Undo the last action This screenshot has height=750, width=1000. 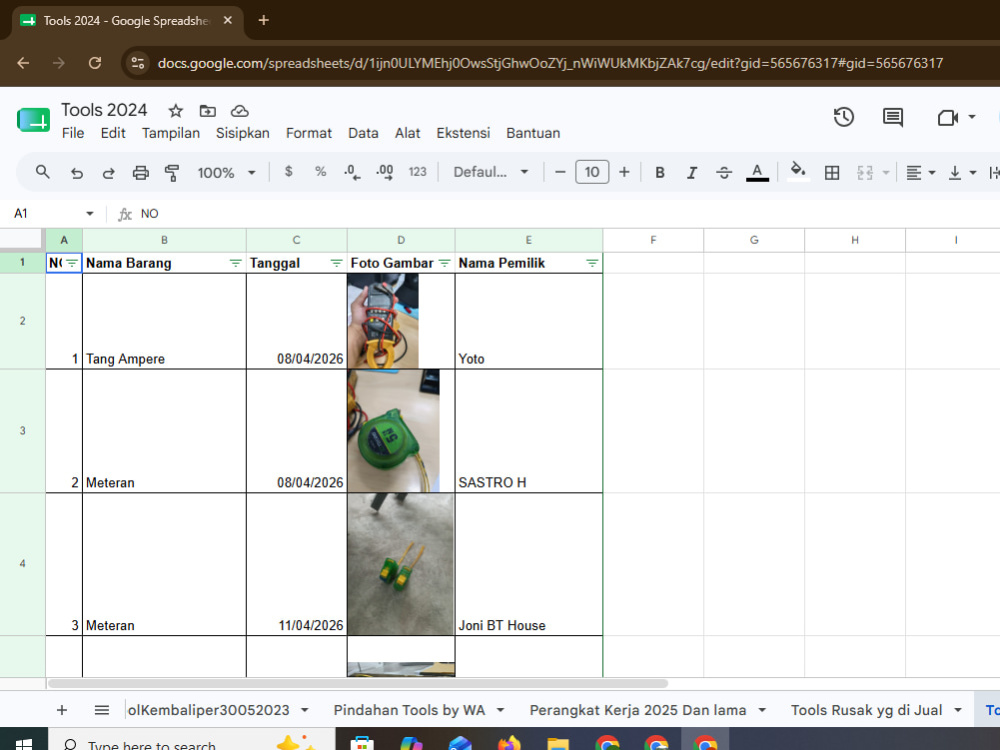click(x=77, y=173)
